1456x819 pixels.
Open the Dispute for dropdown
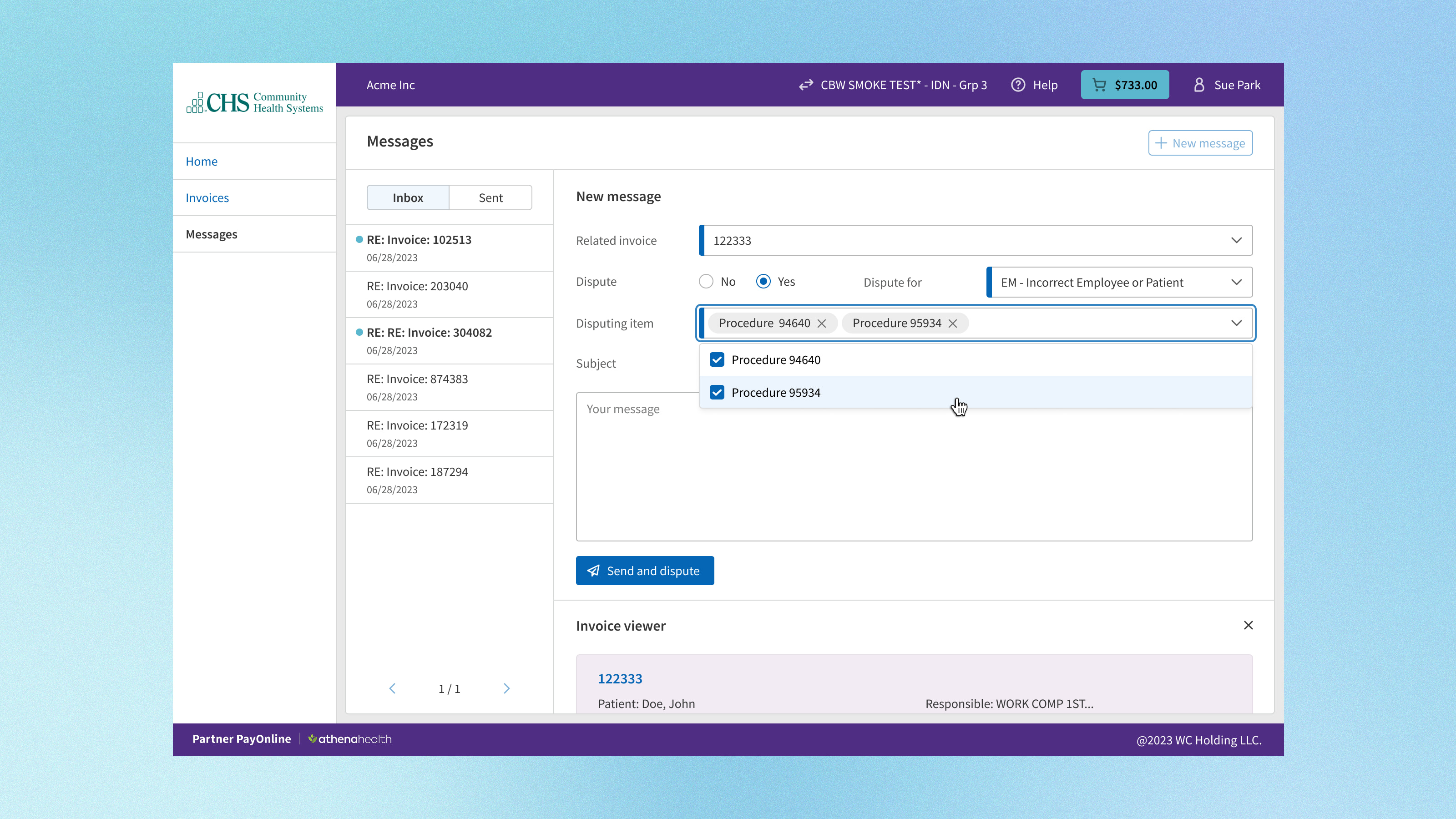[1236, 282]
